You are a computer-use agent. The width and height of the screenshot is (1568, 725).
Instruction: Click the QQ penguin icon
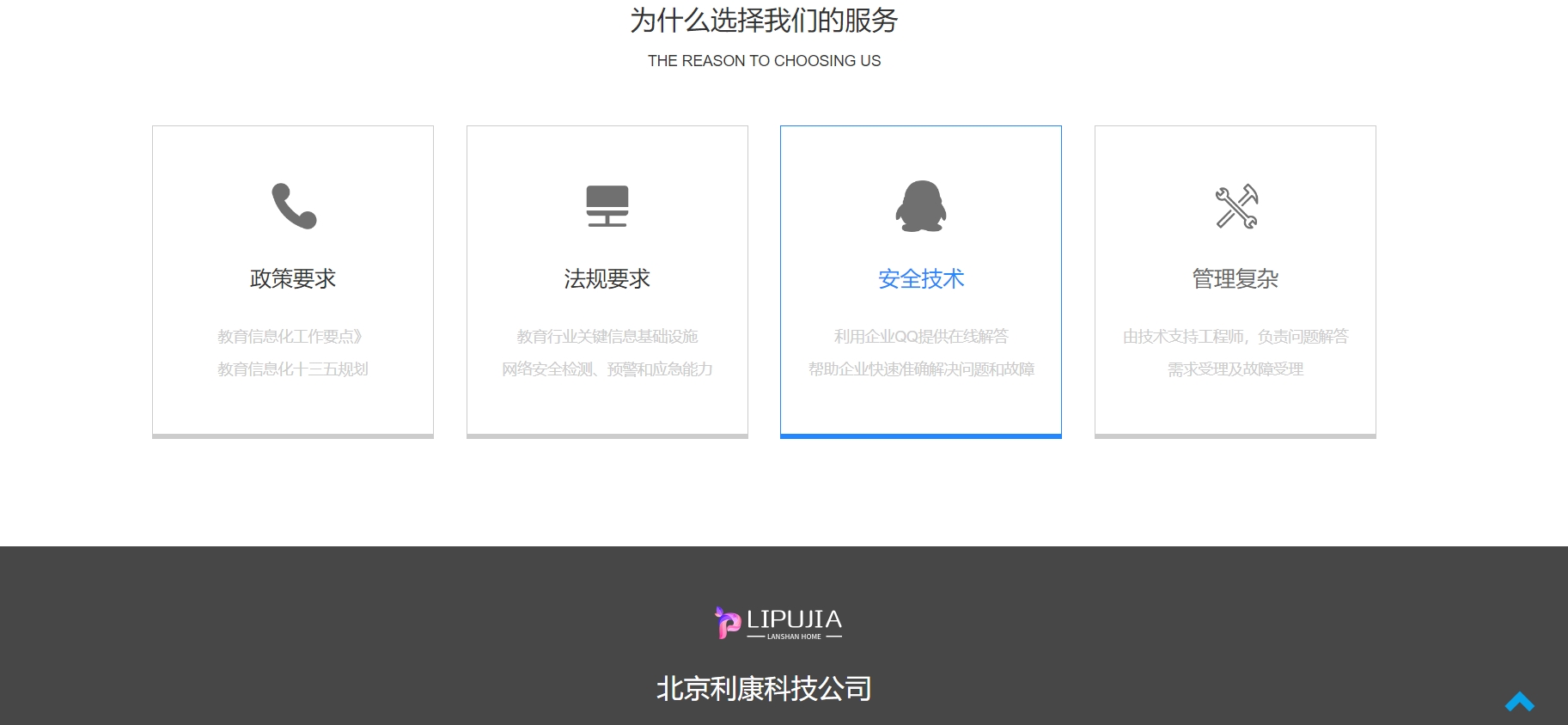920,206
